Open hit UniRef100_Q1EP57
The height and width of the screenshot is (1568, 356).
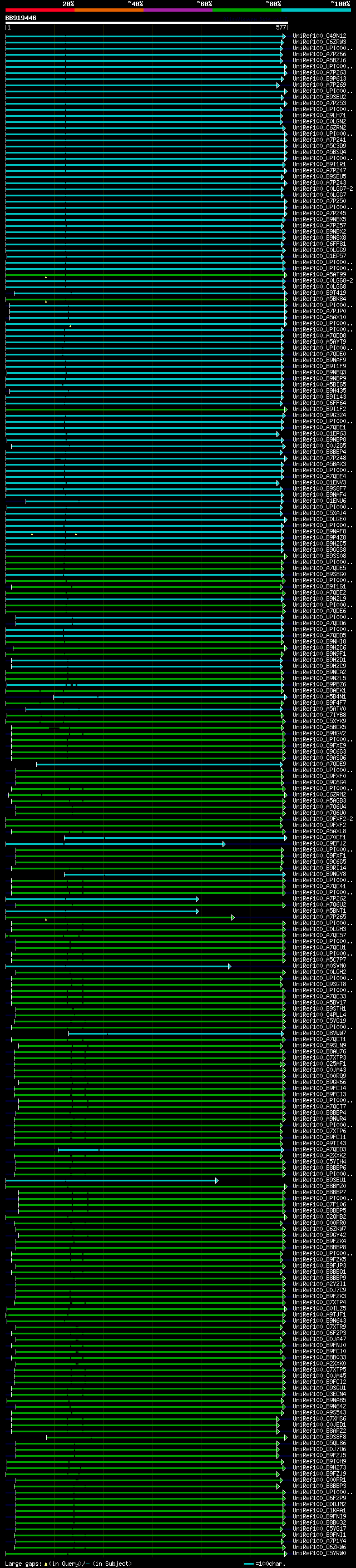tap(319, 256)
